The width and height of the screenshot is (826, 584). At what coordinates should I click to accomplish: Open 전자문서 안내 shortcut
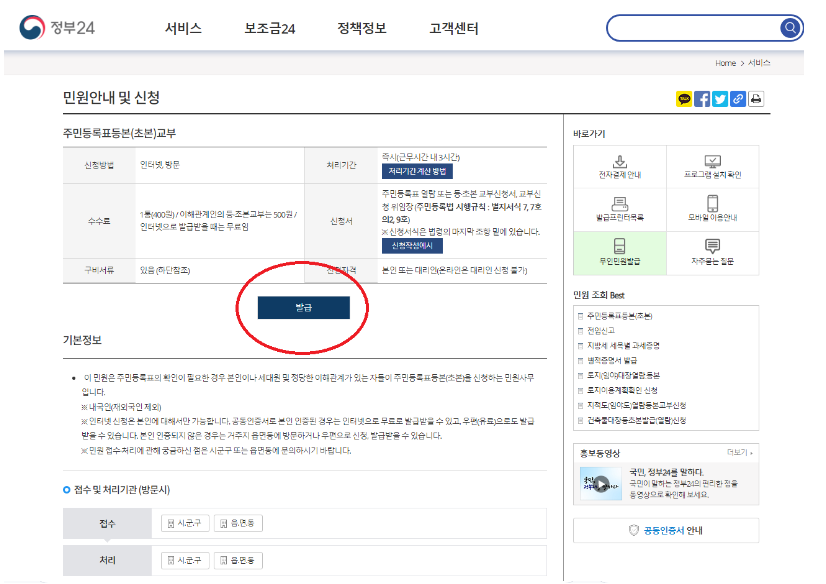pyautogui.click(x=619, y=167)
